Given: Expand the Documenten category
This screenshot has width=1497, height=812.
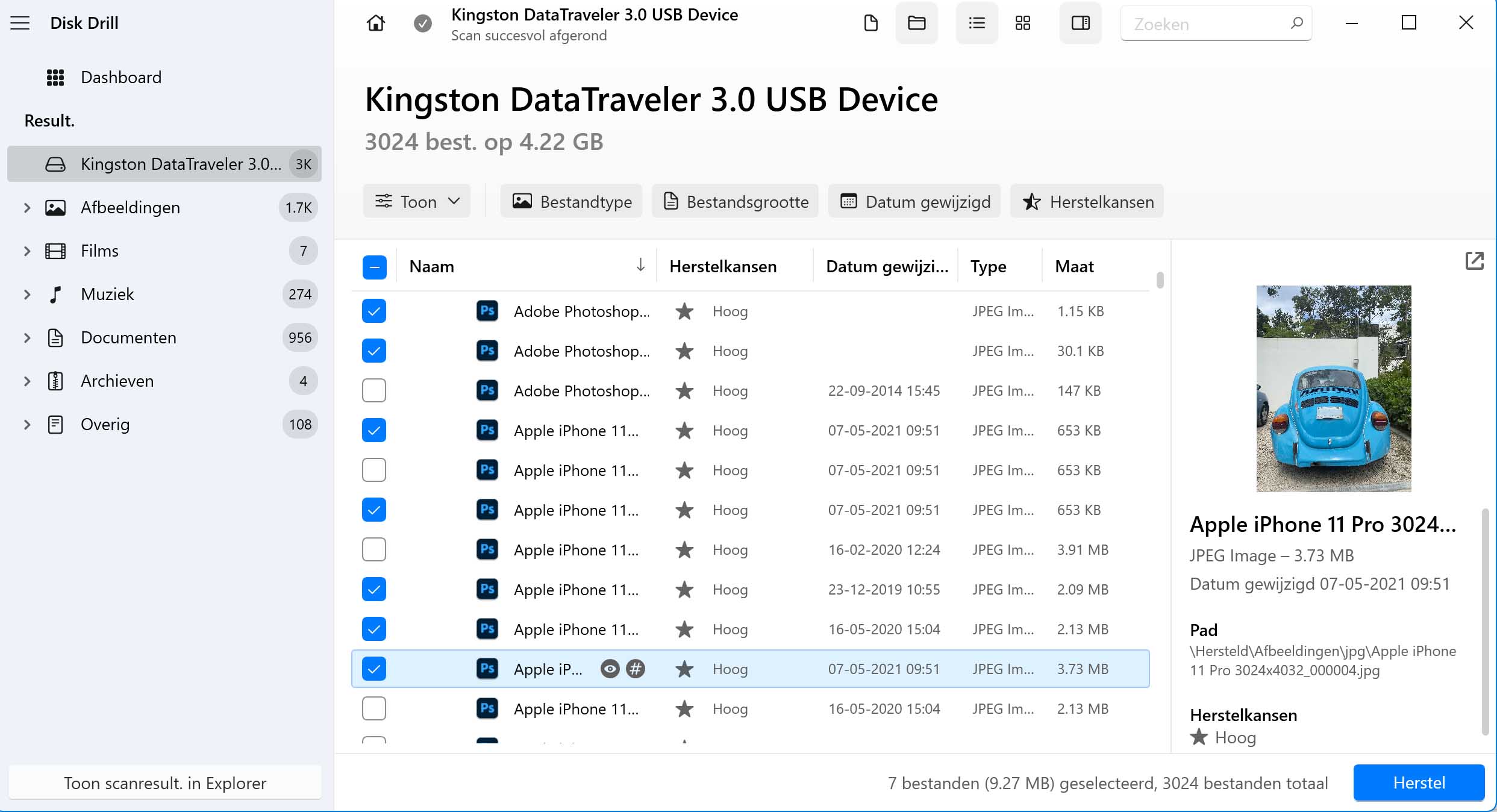Looking at the screenshot, I should tap(27, 338).
